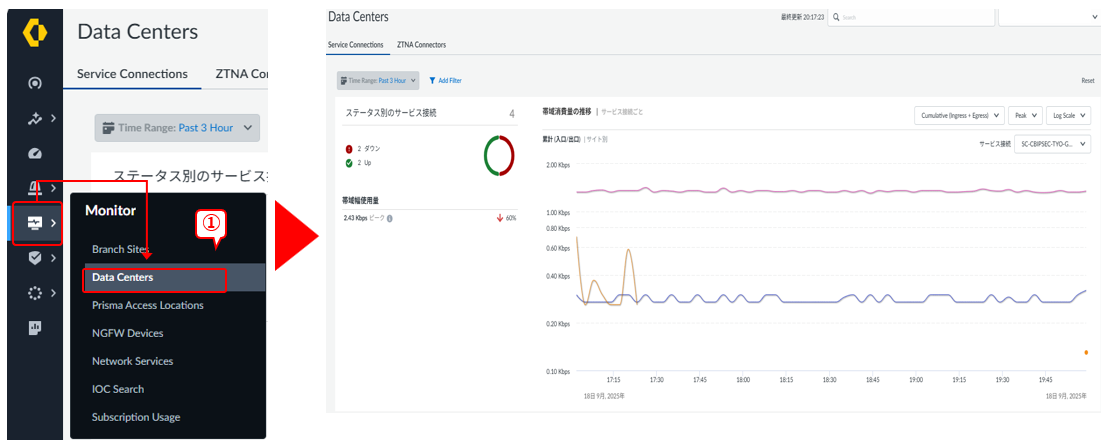Click the サイト別 chart view link
The image size is (1102, 448).
596,139
